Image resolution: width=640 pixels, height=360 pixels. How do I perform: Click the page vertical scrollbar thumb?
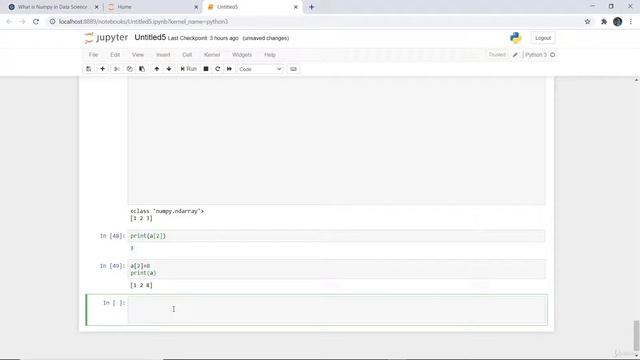[636, 336]
